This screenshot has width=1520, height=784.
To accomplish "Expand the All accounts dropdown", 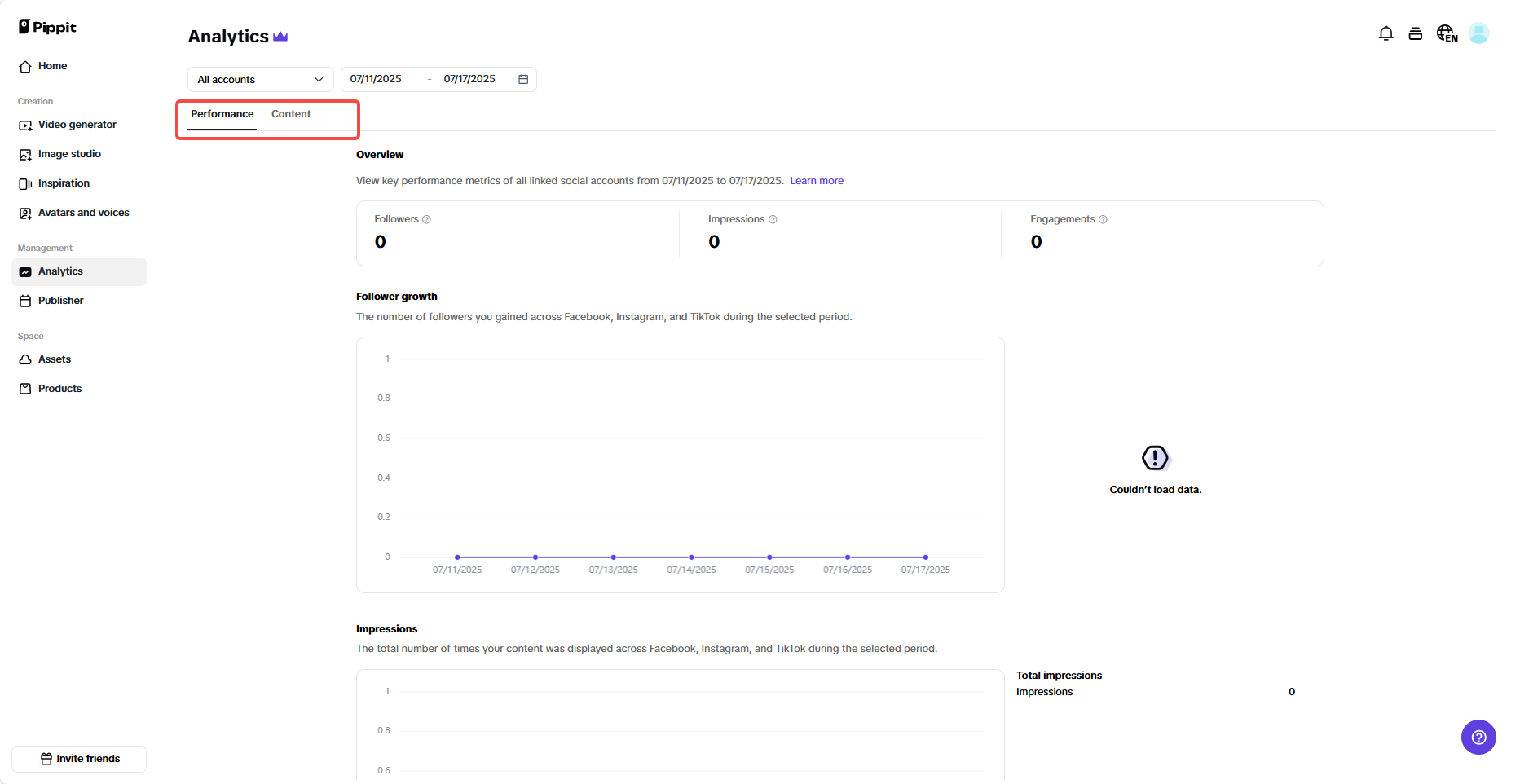I will point(260,79).
